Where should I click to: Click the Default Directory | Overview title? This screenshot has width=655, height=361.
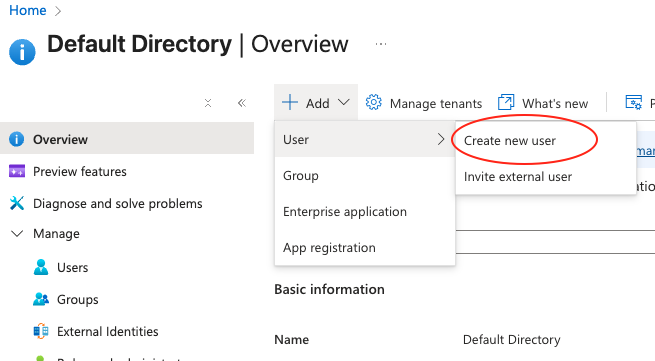tap(198, 44)
